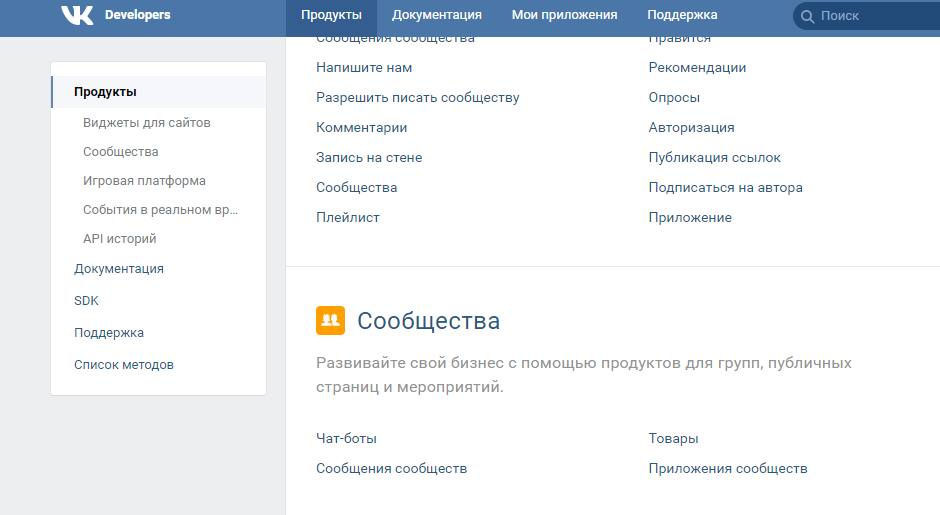Open the Товары link

[673, 438]
